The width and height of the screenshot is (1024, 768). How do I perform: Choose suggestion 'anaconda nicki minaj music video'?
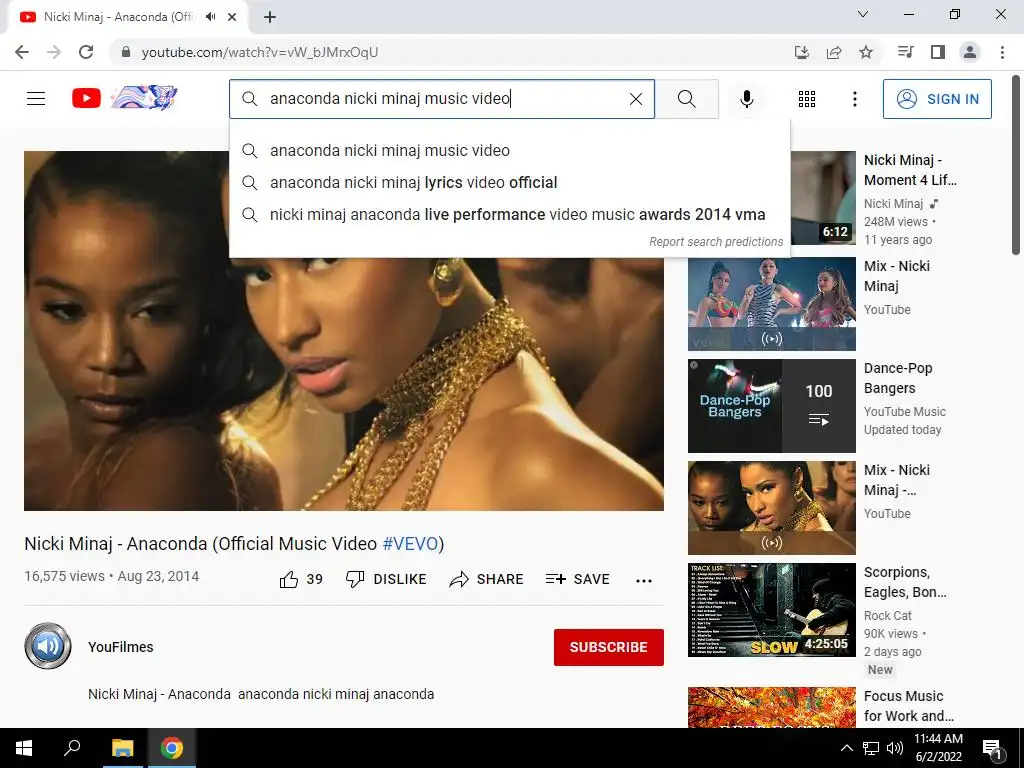(509, 150)
